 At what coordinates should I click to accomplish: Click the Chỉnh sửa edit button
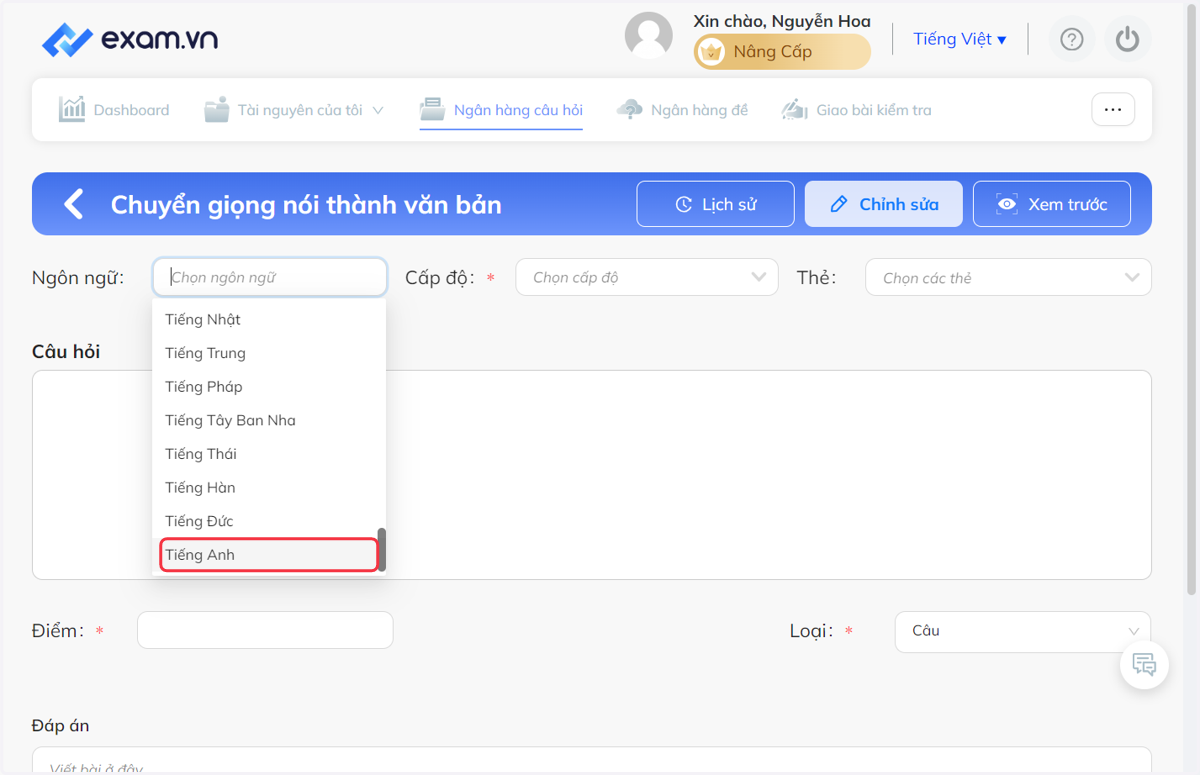(883, 204)
